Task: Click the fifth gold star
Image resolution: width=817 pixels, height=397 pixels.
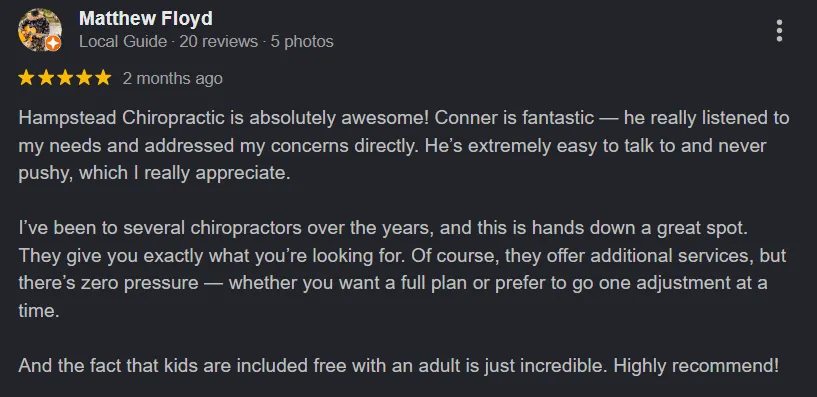Action: (103, 78)
